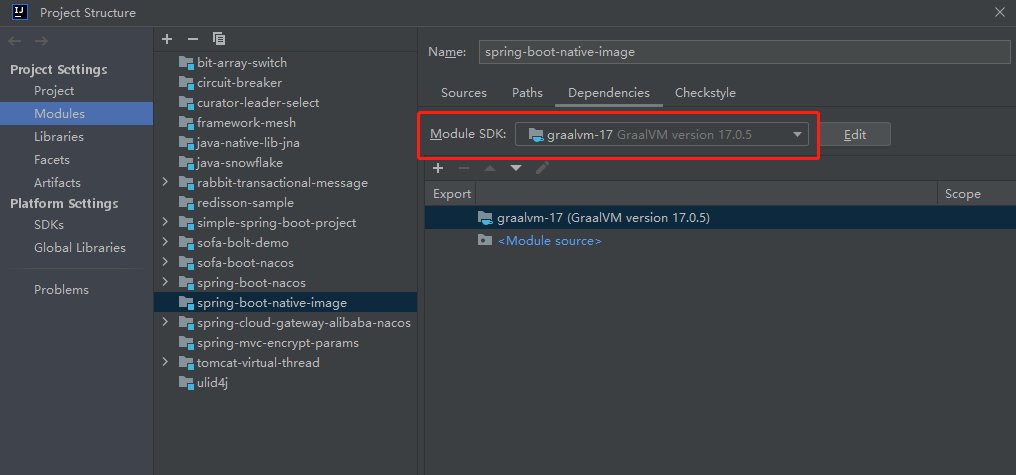Click the bit-array-switch module folder icon
This screenshot has height=475, width=1016.
186,63
